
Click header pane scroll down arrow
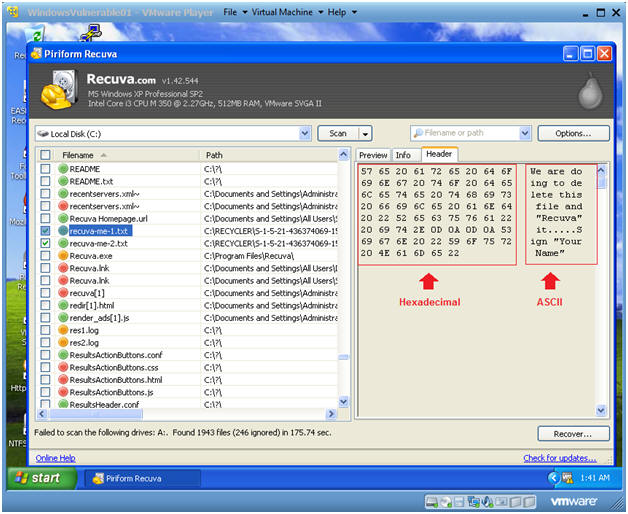pyautogui.click(x=601, y=410)
